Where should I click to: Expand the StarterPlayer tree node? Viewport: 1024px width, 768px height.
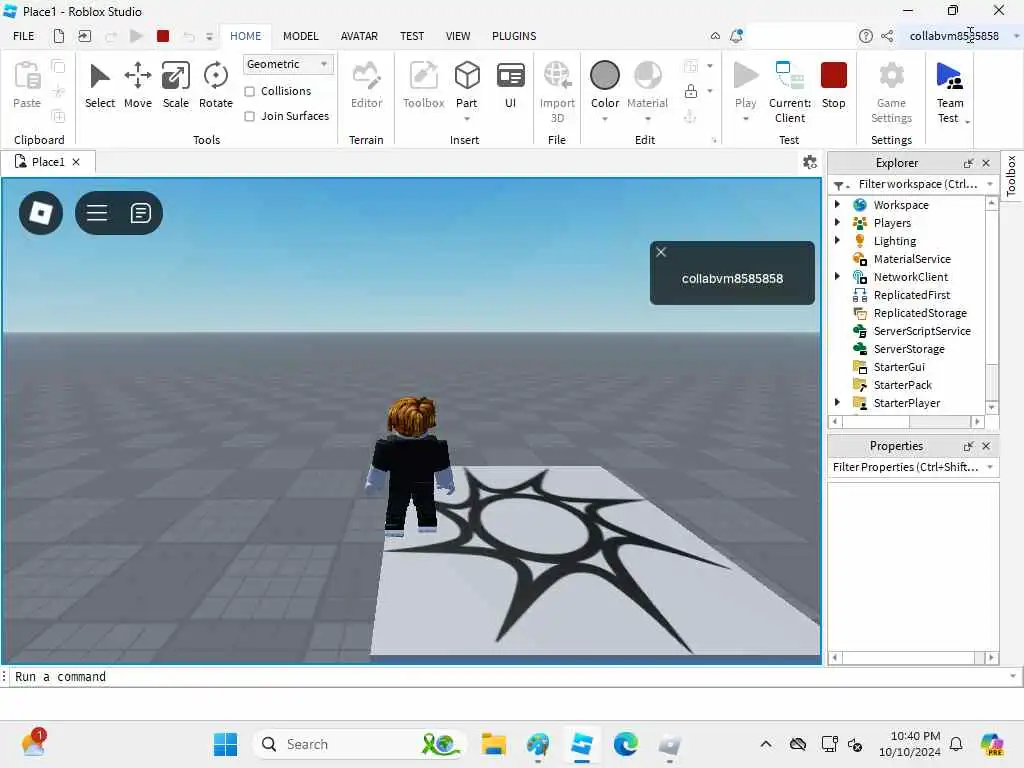[837, 402]
